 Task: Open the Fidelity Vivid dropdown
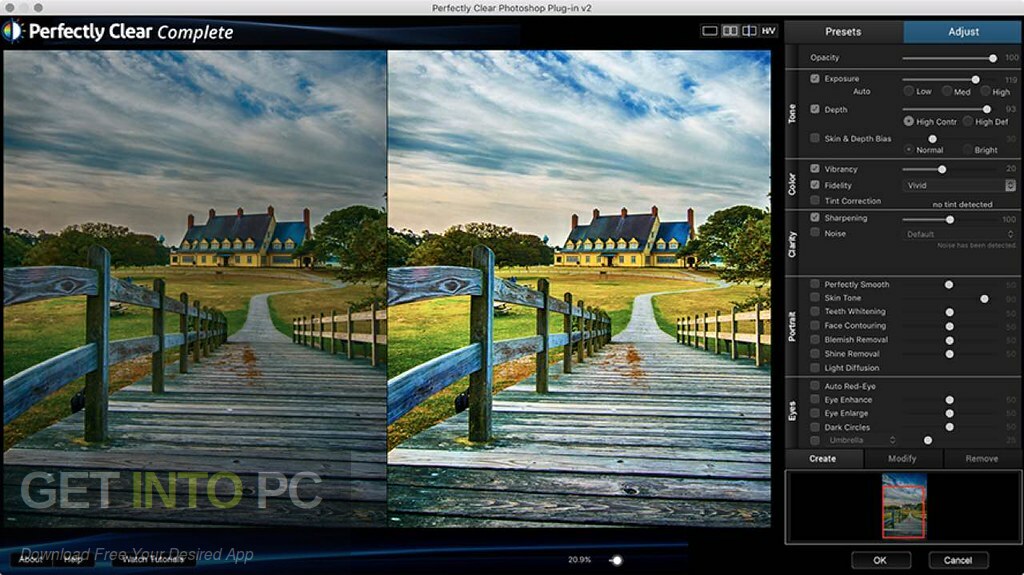tap(959, 186)
